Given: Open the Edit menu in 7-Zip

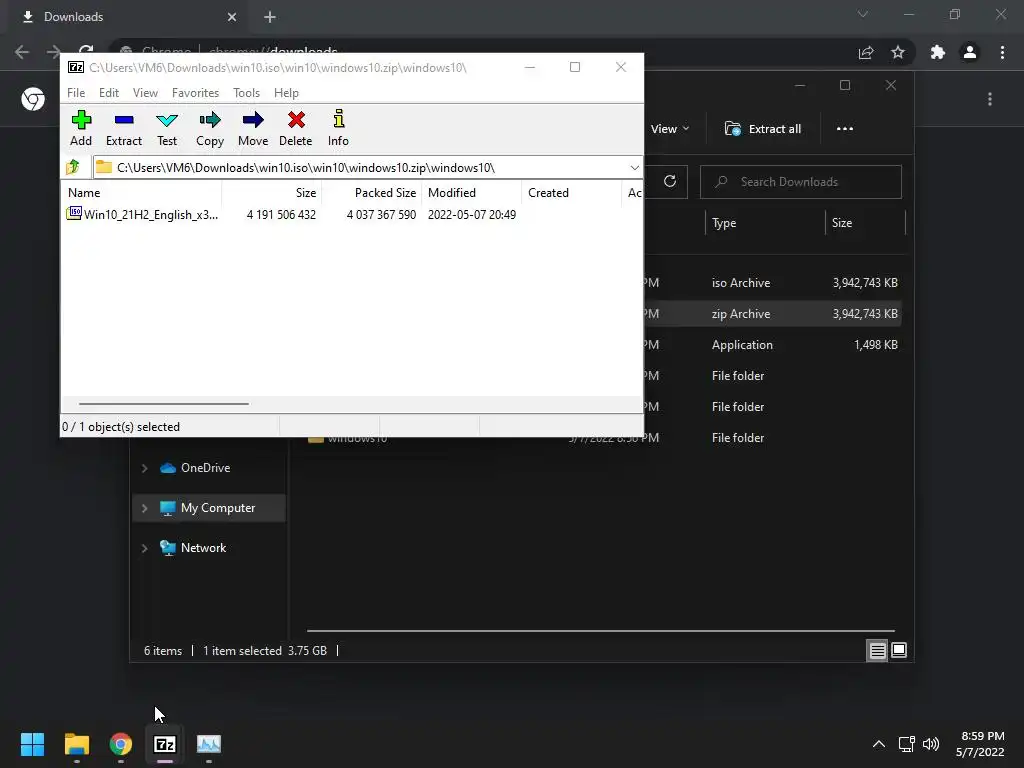Looking at the screenshot, I should point(108,93).
